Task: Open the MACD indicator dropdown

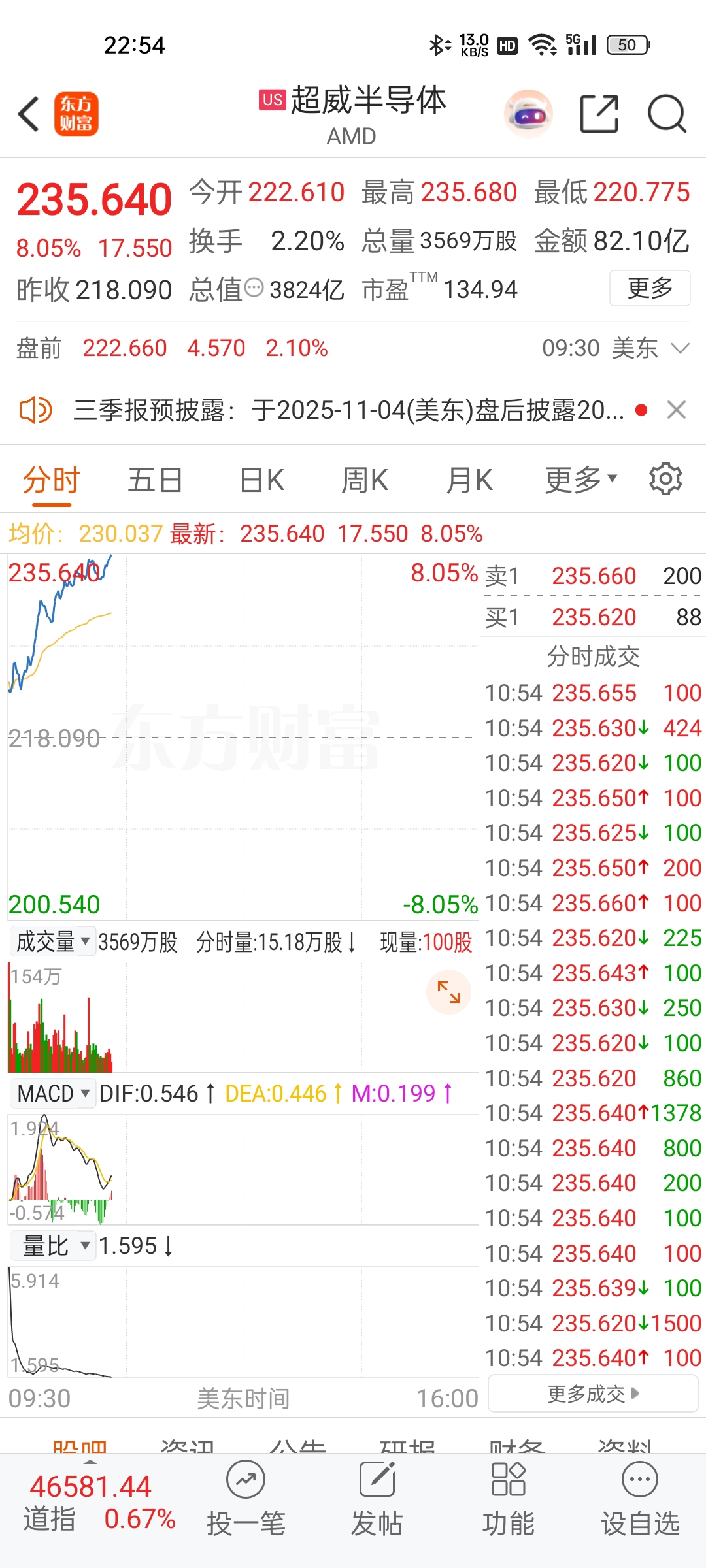Action: (x=52, y=1093)
